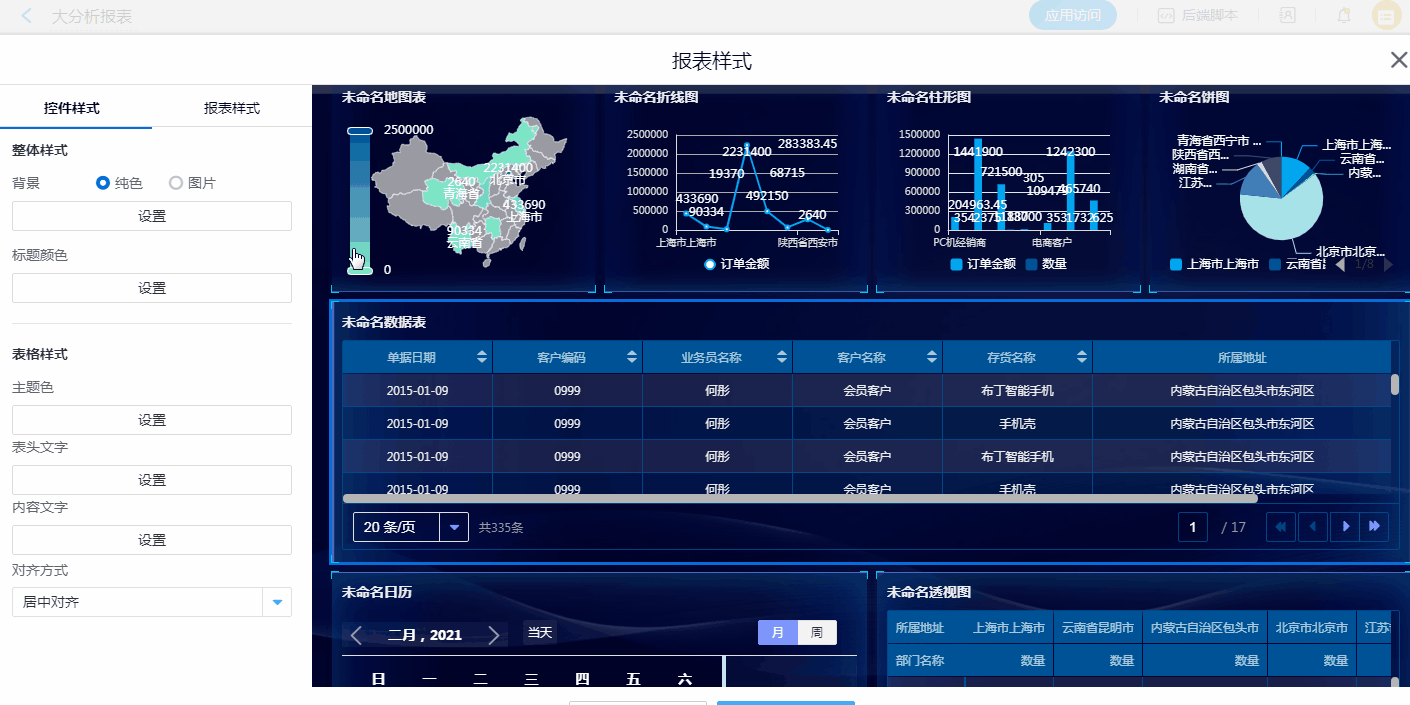Image resolution: width=1410 pixels, height=705 pixels.
Task: Go to first page of data table
Action: [x=1281, y=526]
